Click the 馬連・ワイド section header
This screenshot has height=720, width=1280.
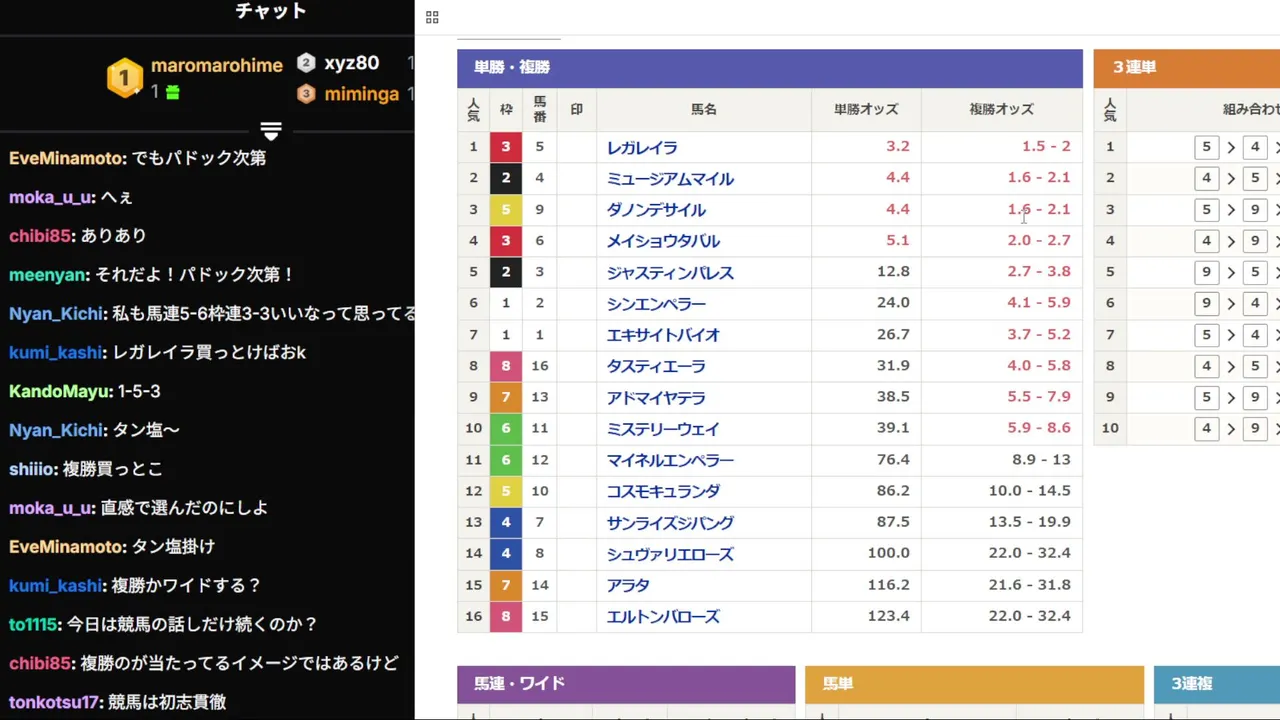point(626,684)
